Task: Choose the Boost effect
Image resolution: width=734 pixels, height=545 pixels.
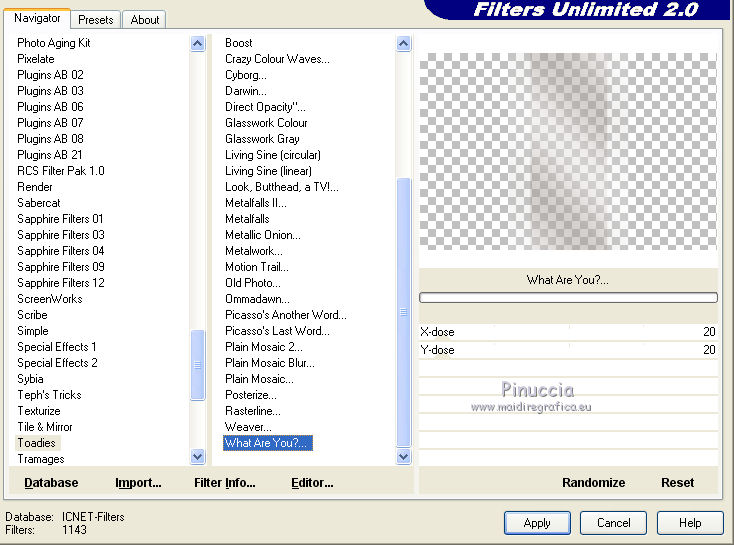Action: coord(239,43)
